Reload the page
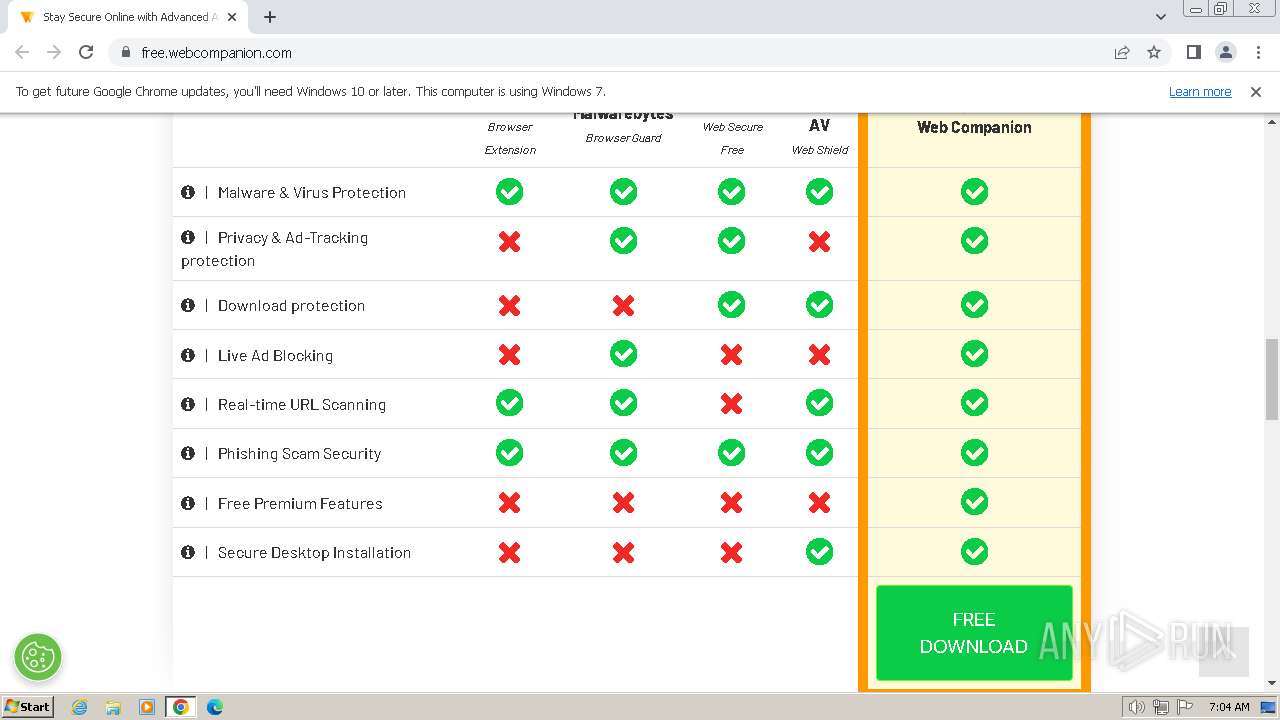1280x720 pixels. tap(86, 52)
